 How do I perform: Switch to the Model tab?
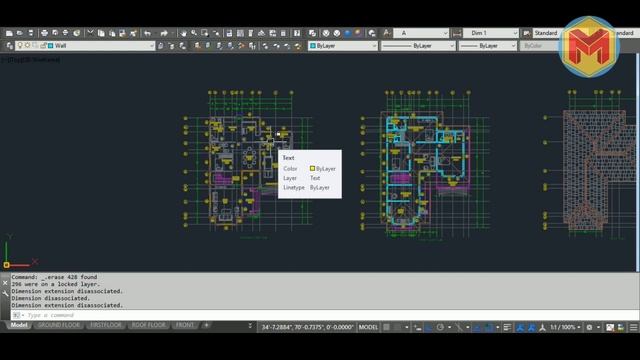click(x=19, y=325)
